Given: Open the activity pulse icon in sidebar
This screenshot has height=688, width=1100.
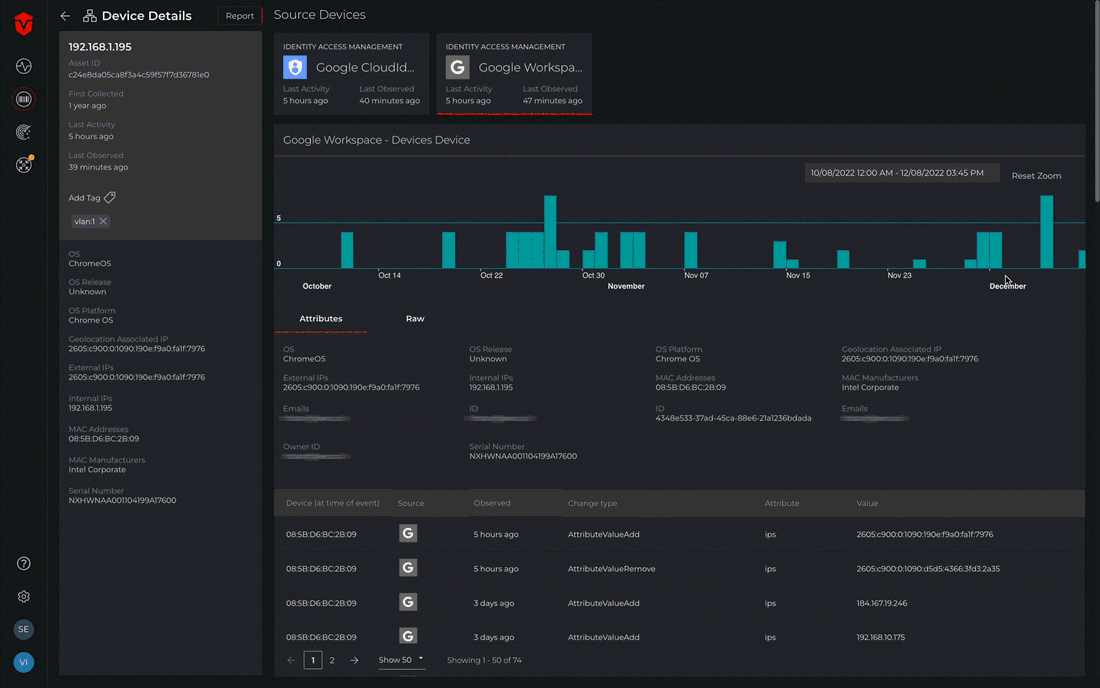Looking at the screenshot, I should point(24,66).
